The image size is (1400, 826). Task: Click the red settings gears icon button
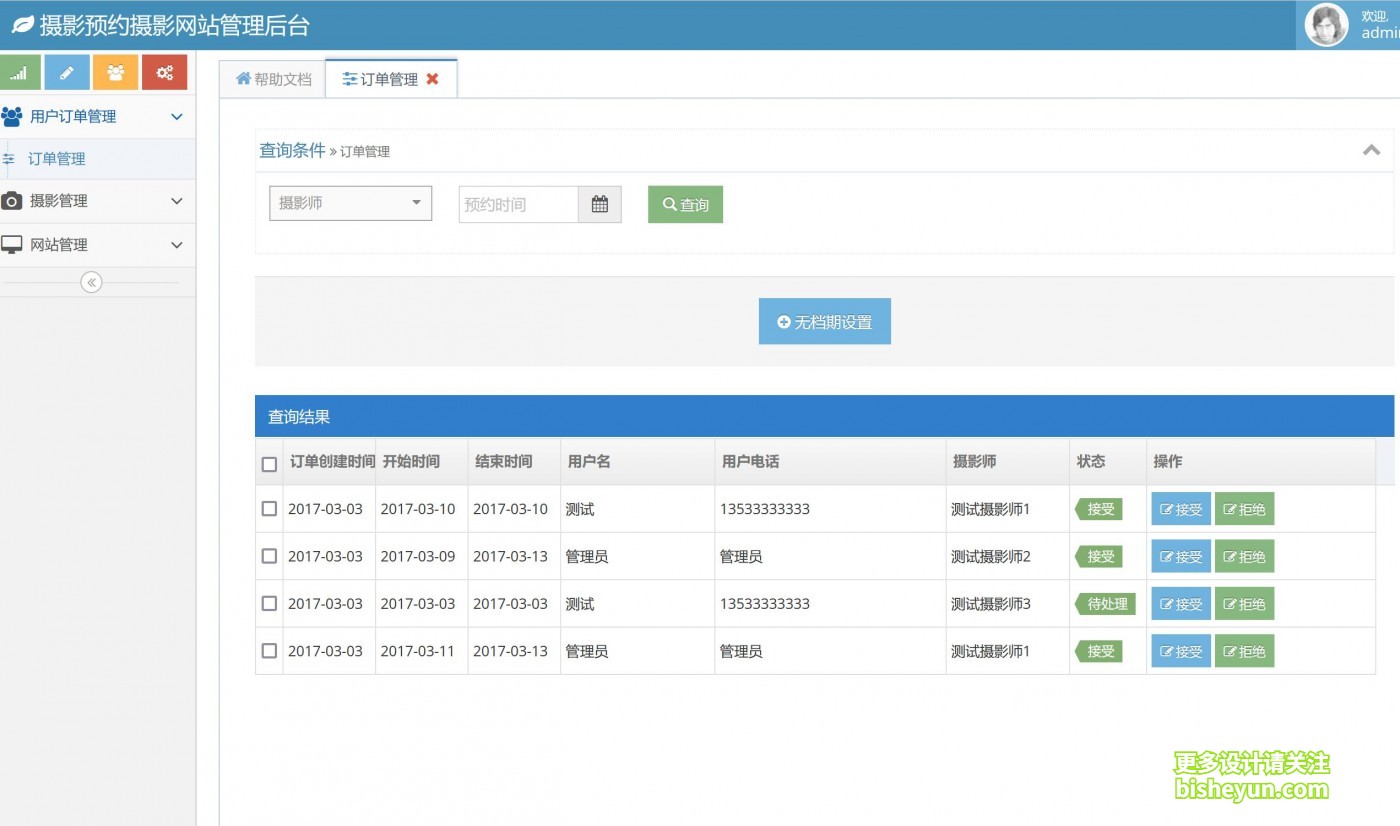pos(164,72)
